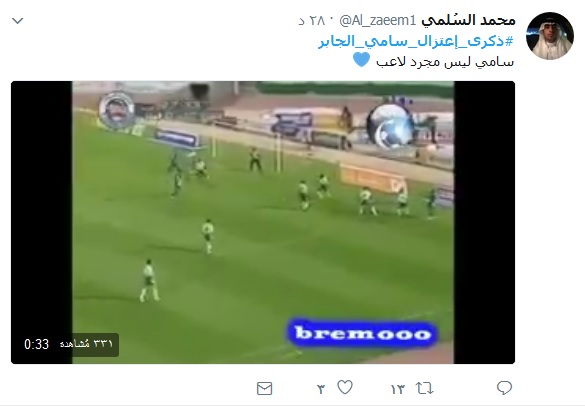Click the 0:33 video duration label
Screen dimensions: 585x408
point(37,344)
